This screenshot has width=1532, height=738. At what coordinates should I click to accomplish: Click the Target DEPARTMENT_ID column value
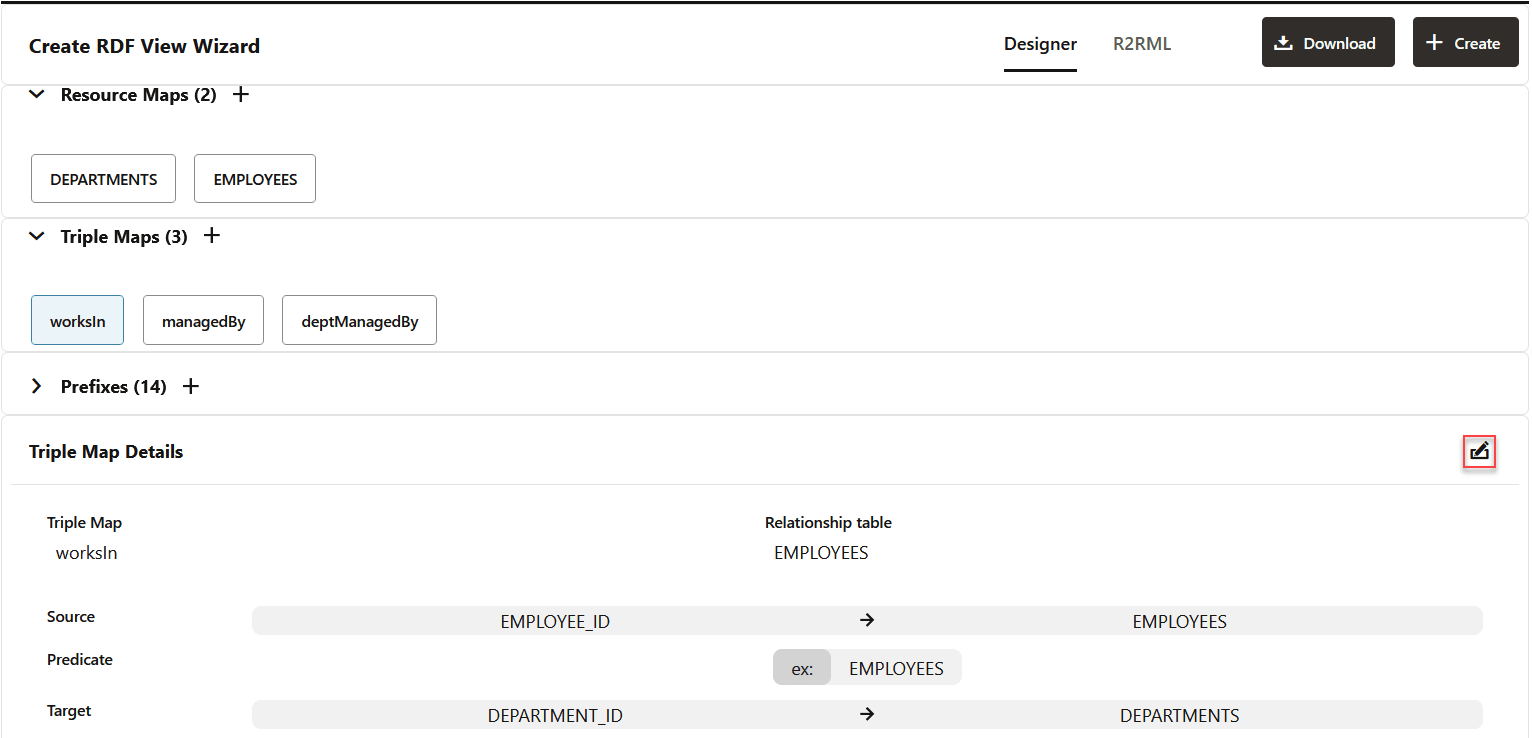coord(555,715)
